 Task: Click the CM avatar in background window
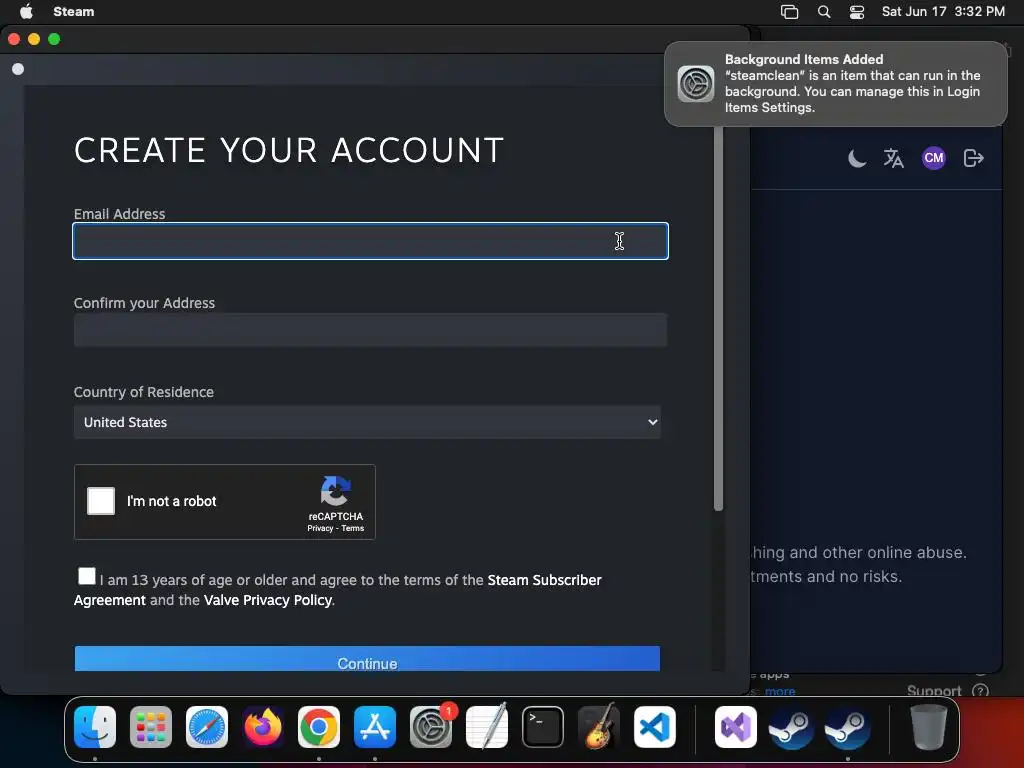point(934,158)
